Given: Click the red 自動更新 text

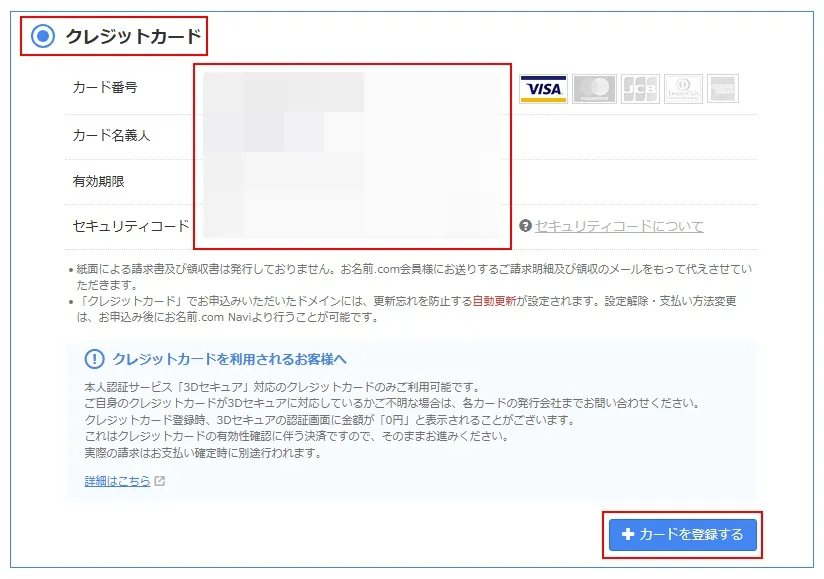Looking at the screenshot, I should point(494,301).
